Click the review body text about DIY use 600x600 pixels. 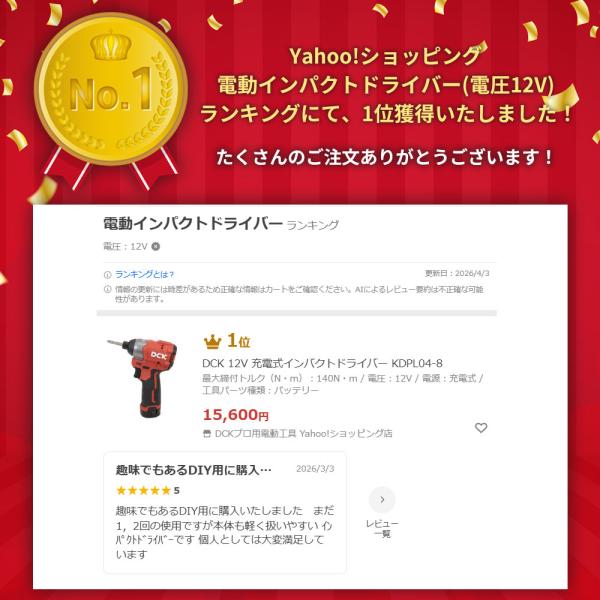click(225, 532)
